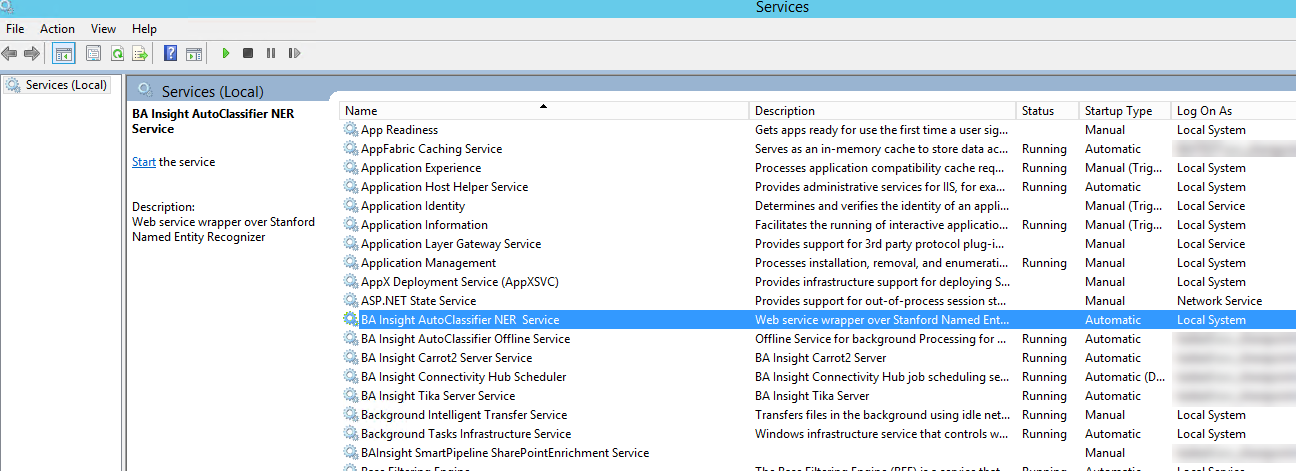Click the Export List toolbar icon
The height and width of the screenshot is (471, 1296).
140,53
